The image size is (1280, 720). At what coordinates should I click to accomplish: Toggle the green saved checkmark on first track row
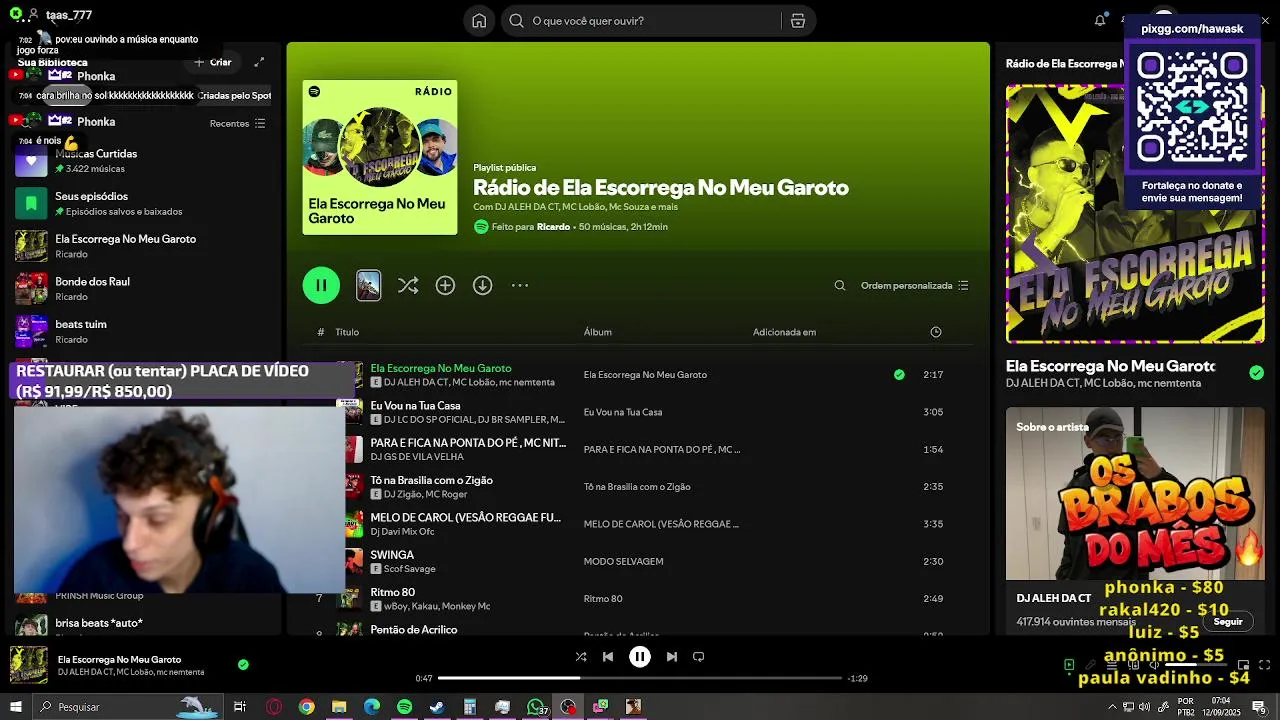899,375
